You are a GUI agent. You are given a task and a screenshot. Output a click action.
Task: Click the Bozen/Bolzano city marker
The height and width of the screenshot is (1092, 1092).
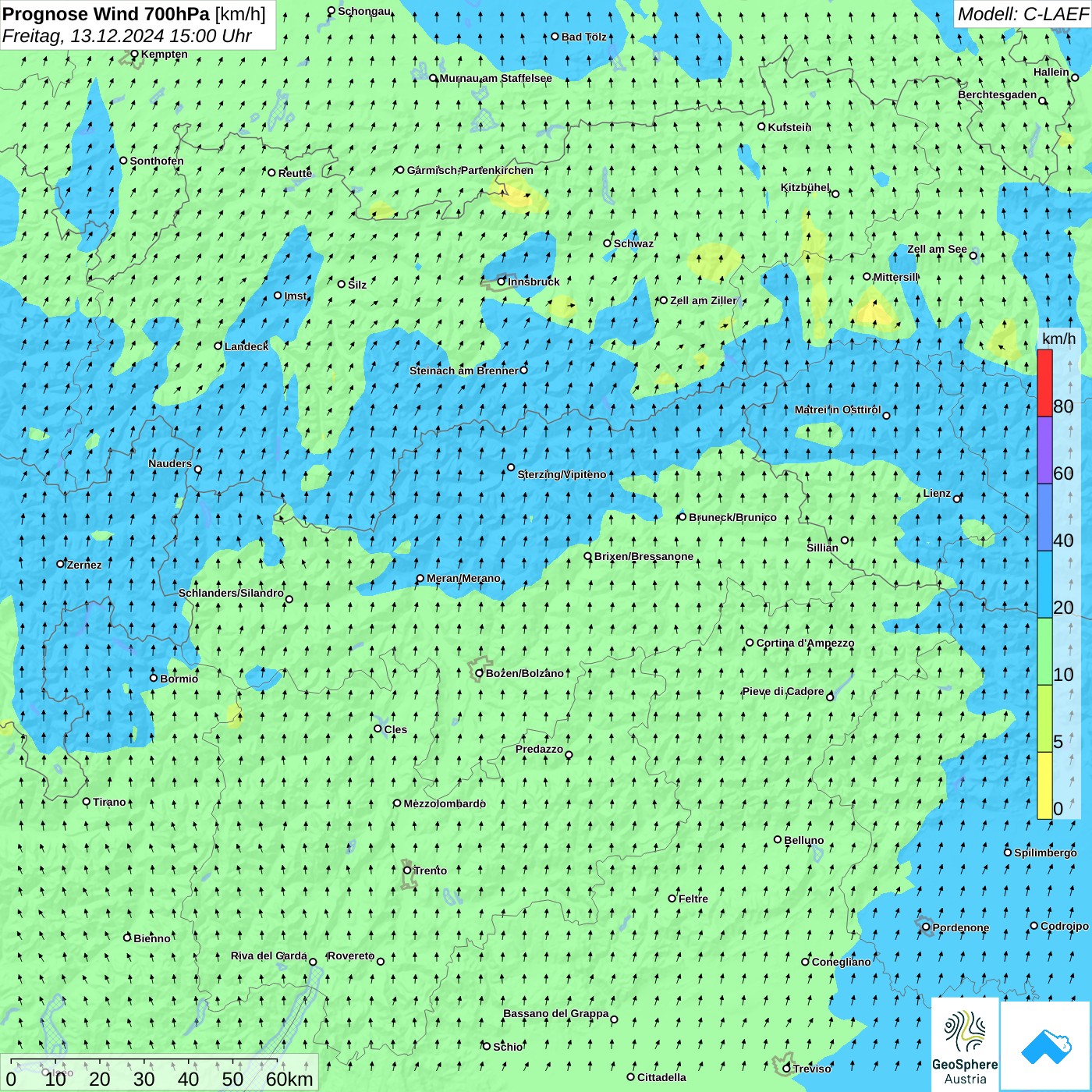point(480,673)
